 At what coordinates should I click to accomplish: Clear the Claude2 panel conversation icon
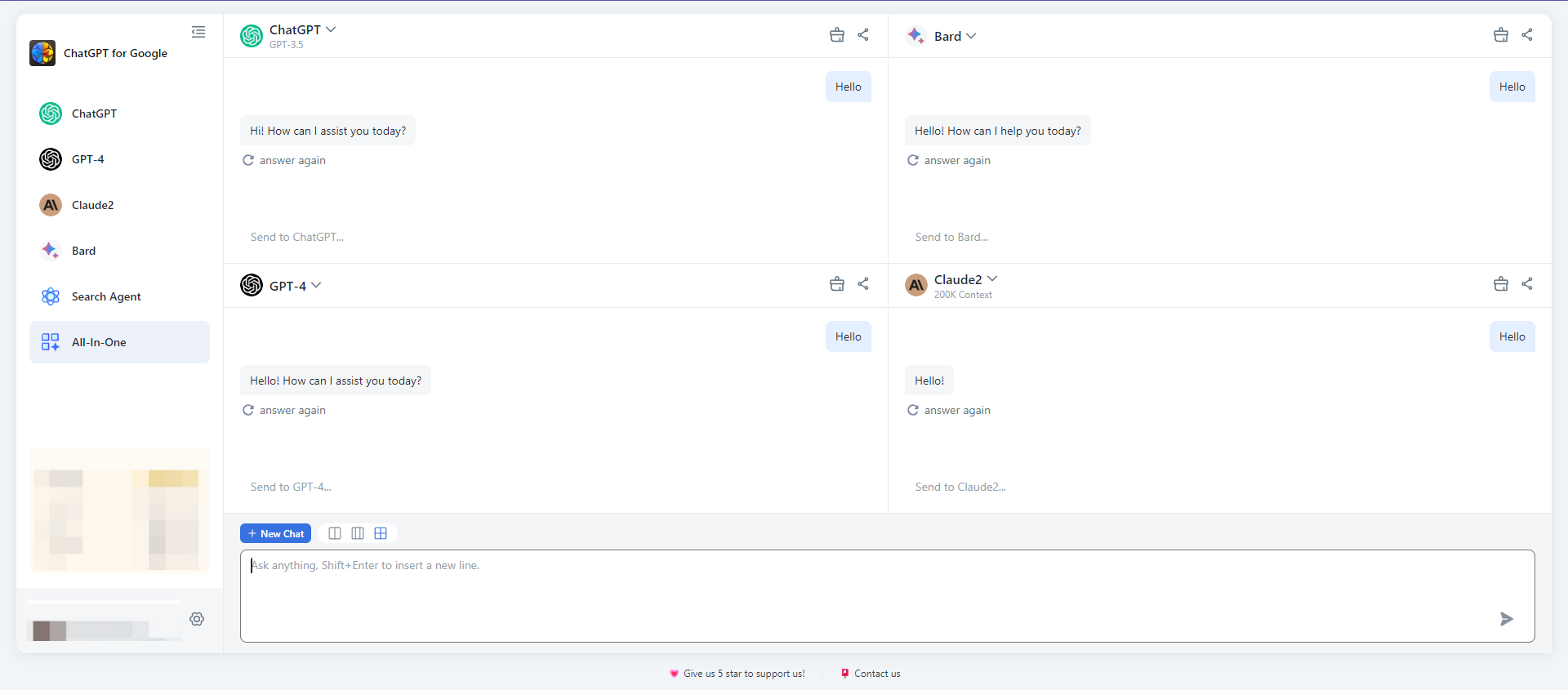1501,284
